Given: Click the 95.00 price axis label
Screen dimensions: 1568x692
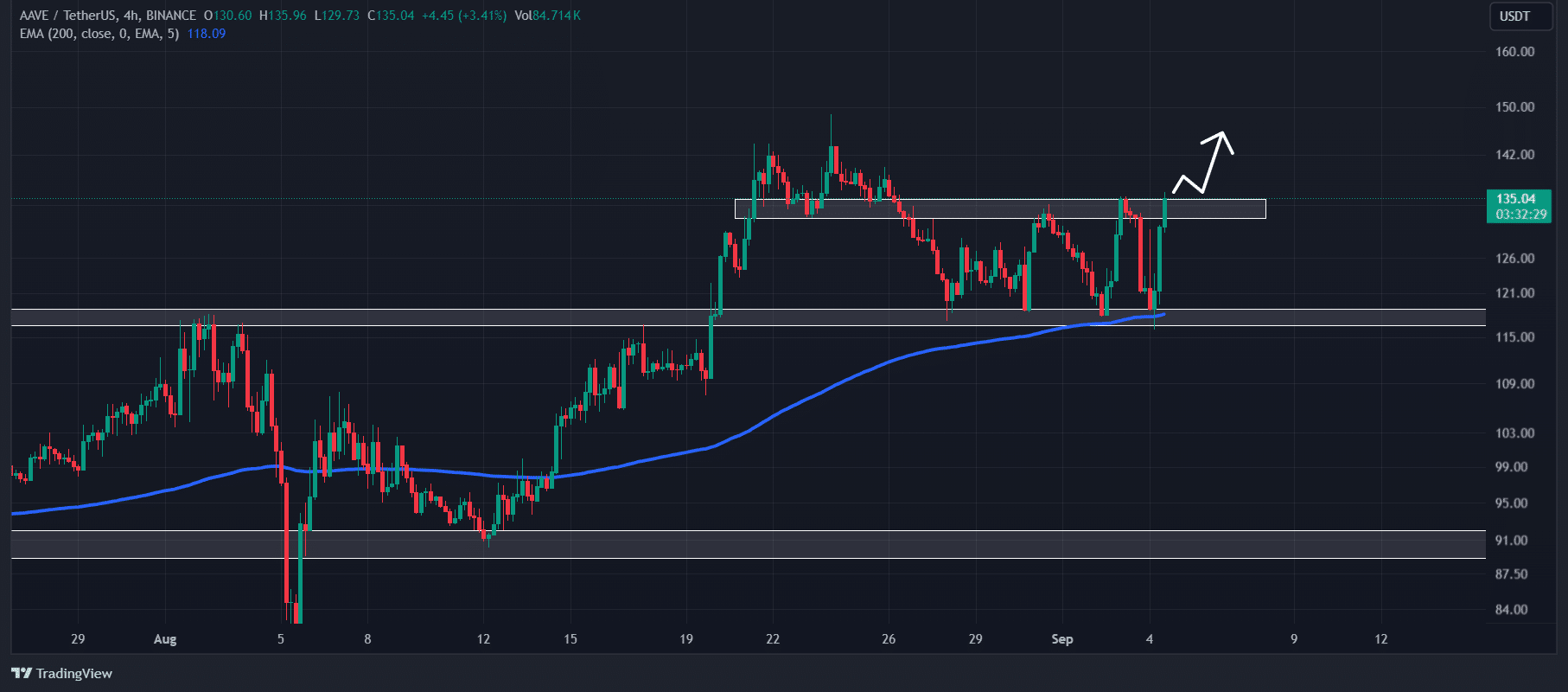Looking at the screenshot, I should [x=1512, y=503].
